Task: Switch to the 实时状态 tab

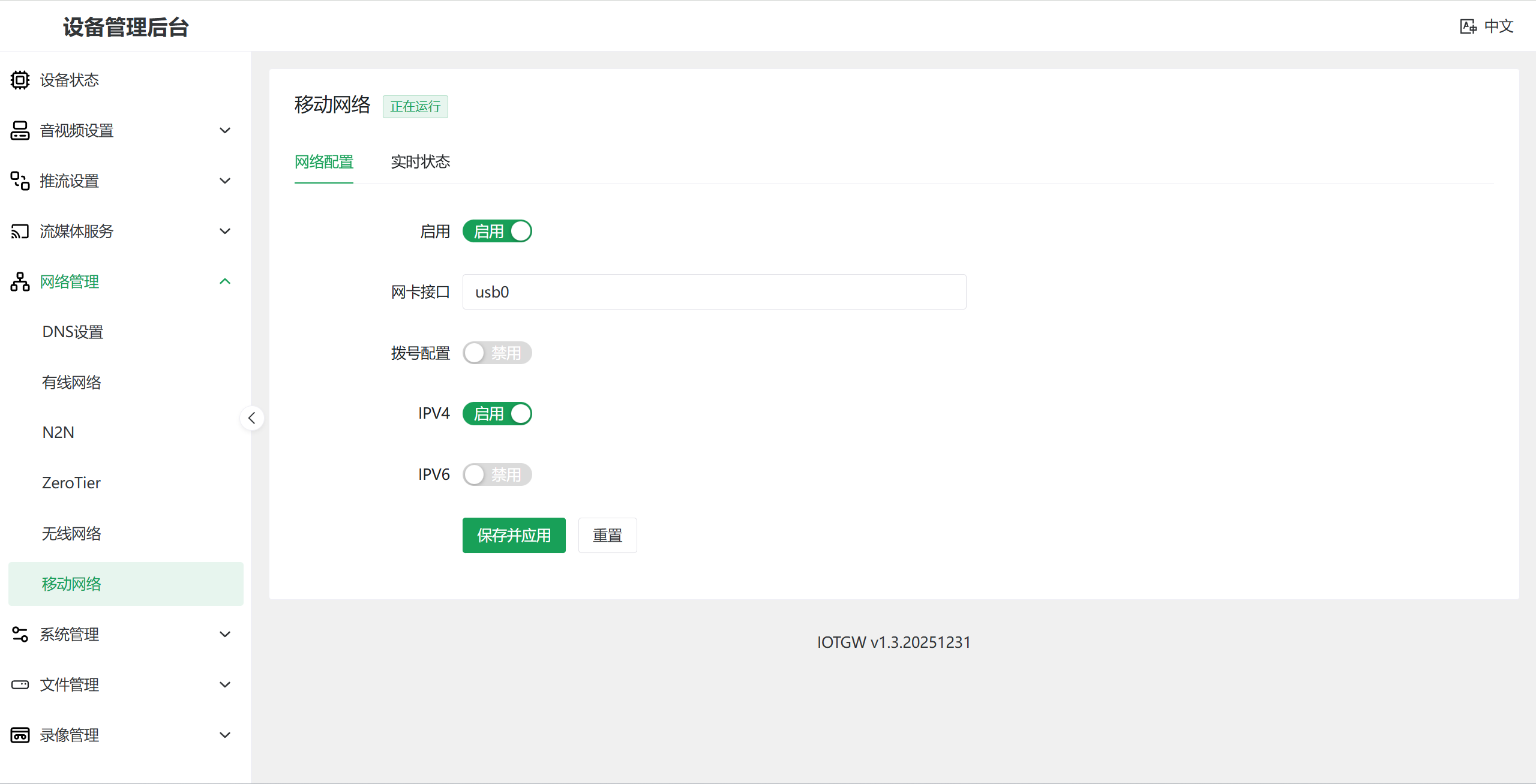Action: point(420,162)
